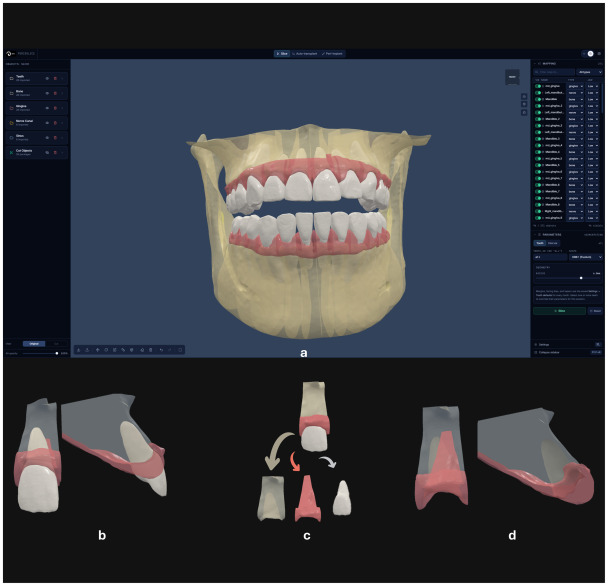Toggle the Right_mandib… row switch

coord(538,211)
